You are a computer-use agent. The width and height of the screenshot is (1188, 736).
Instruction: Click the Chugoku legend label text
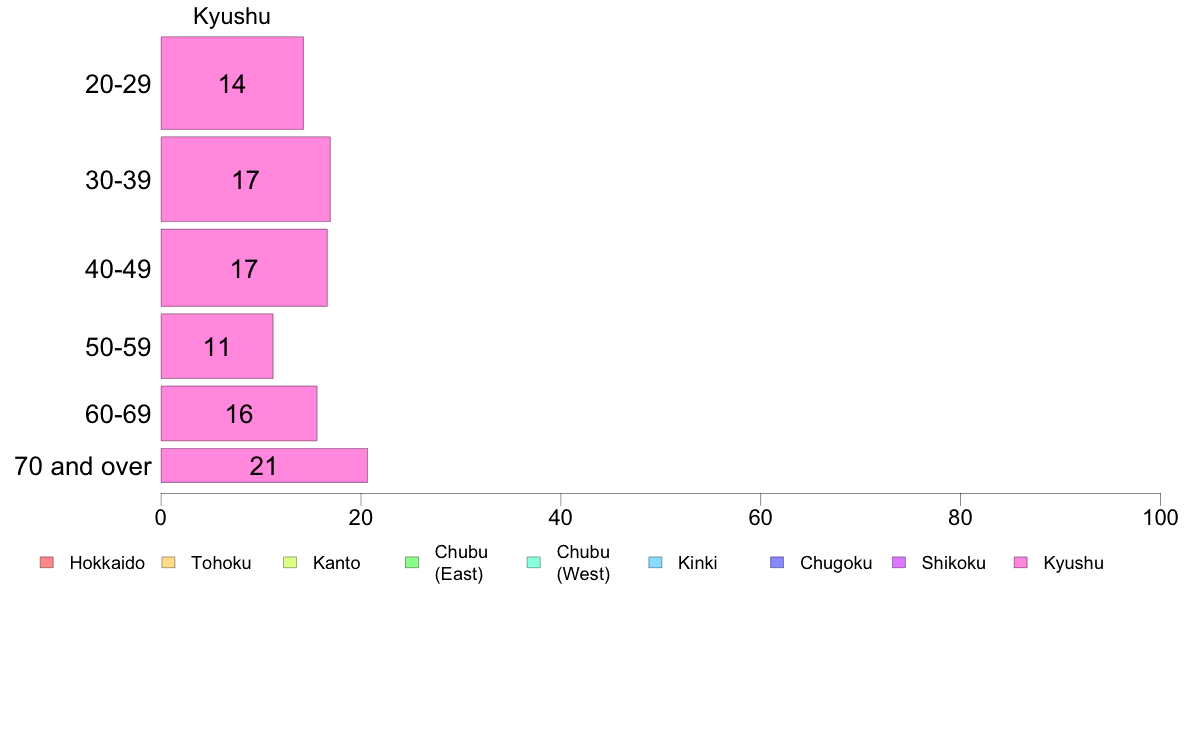coord(836,563)
